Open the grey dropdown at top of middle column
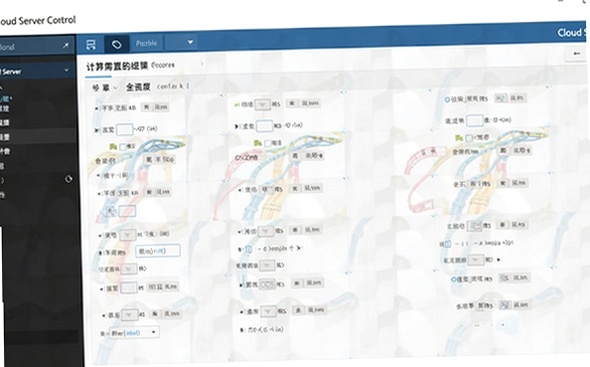Screen dimensions: 590x367 [263, 104]
